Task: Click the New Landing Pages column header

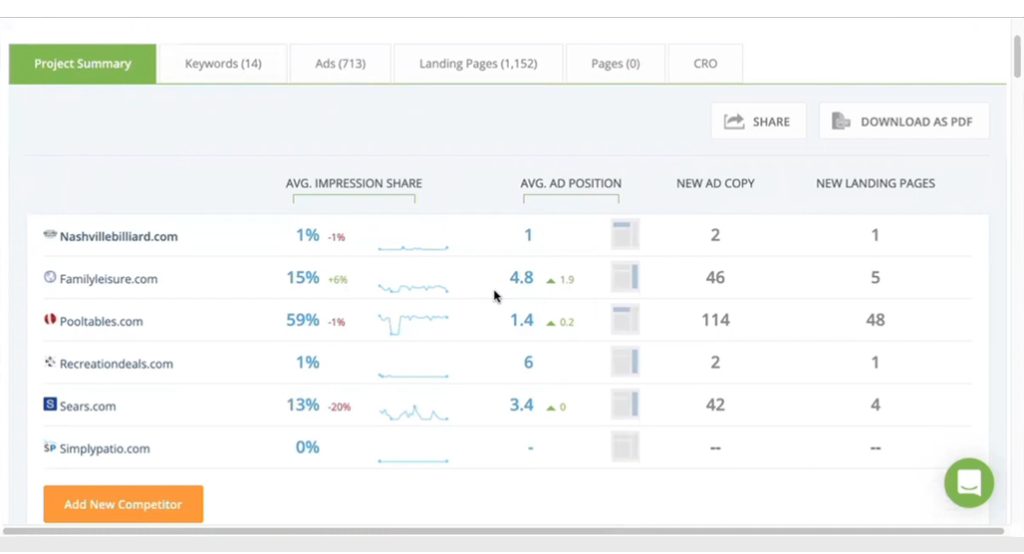Action: pyautogui.click(x=875, y=184)
